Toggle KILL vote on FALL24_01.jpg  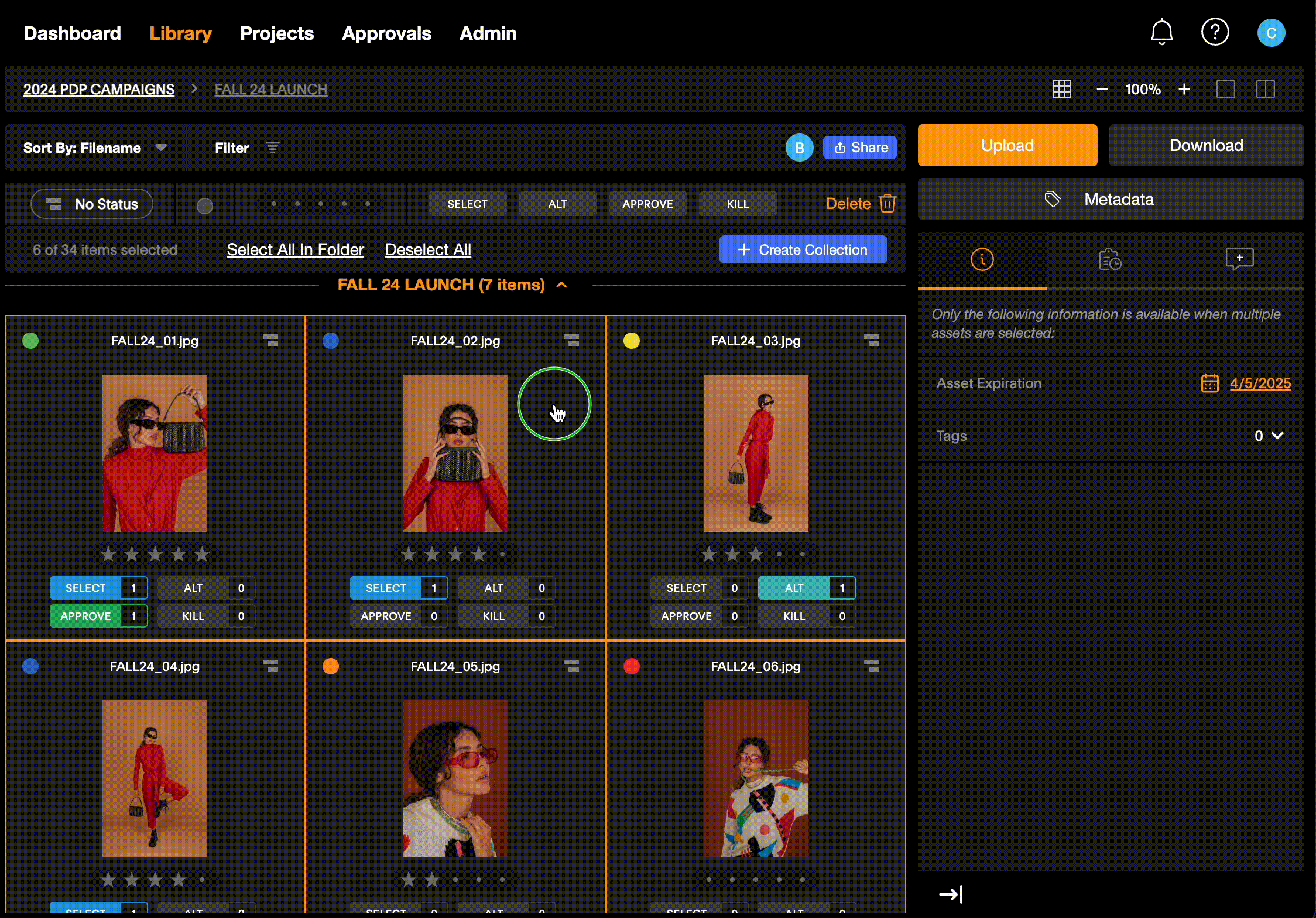(x=206, y=616)
